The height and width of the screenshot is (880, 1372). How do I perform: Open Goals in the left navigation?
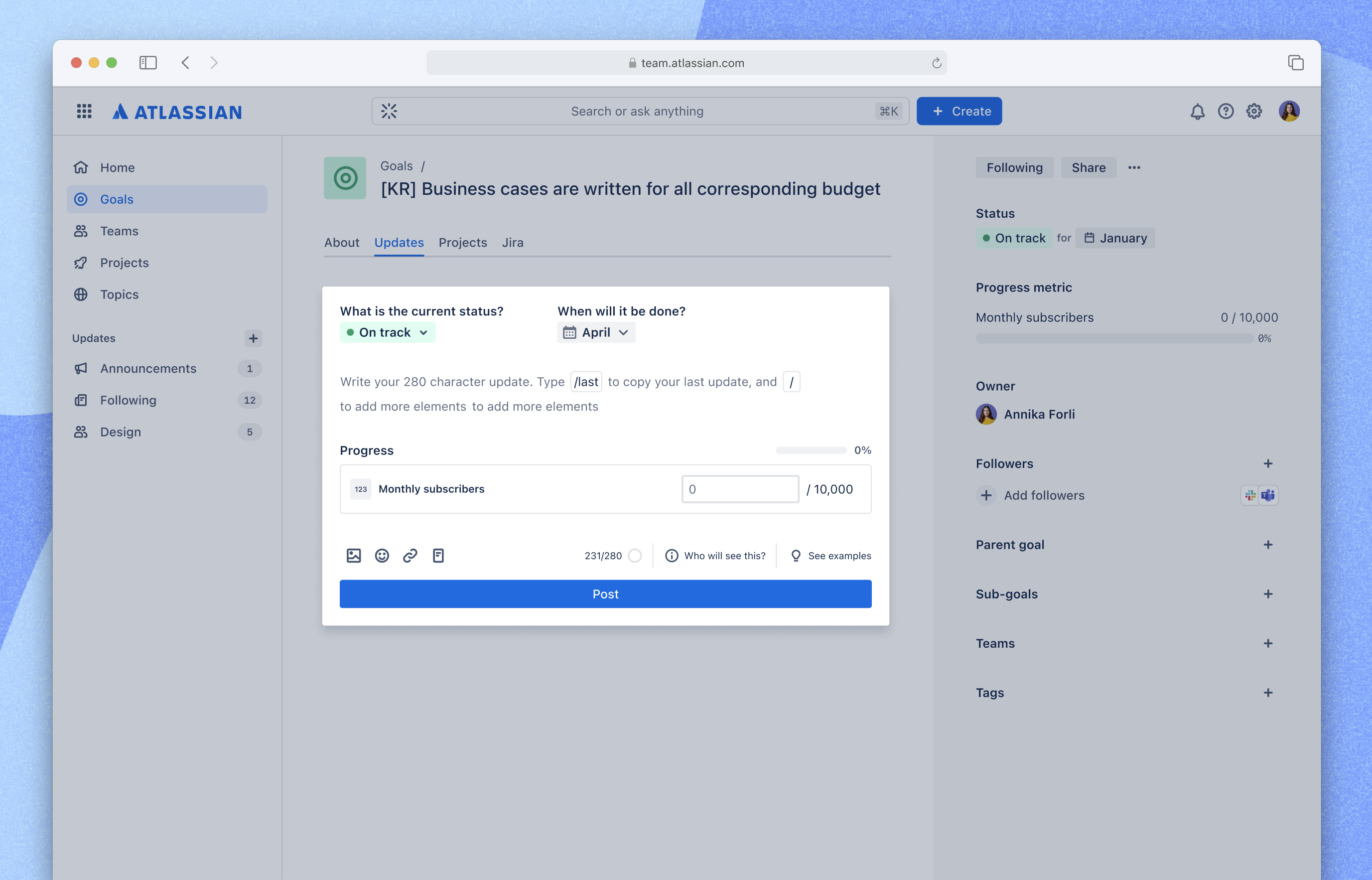click(x=167, y=199)
